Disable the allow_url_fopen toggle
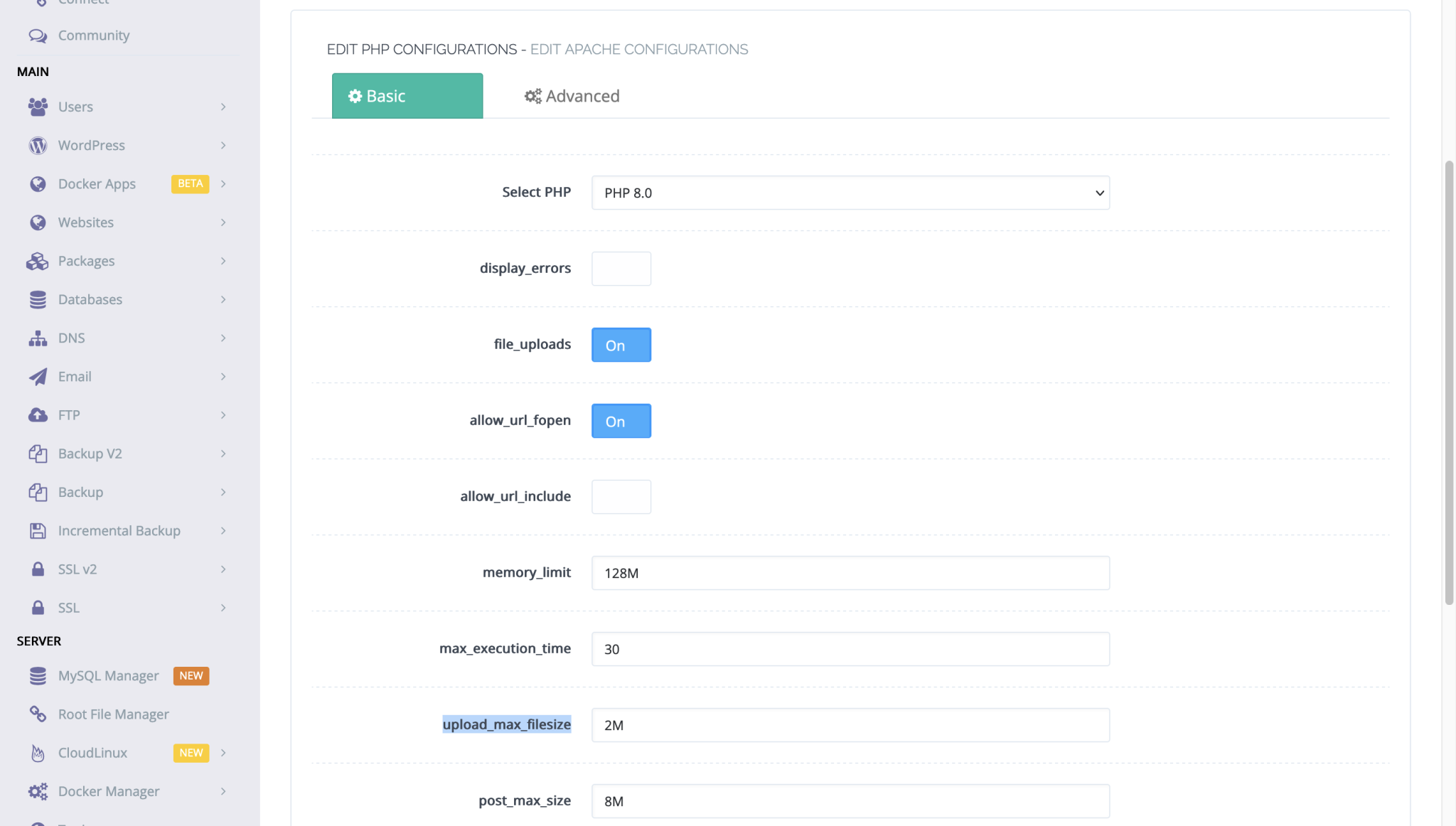Image resolution: width=1456 pixels, height=826 pixels. (621, 421)
